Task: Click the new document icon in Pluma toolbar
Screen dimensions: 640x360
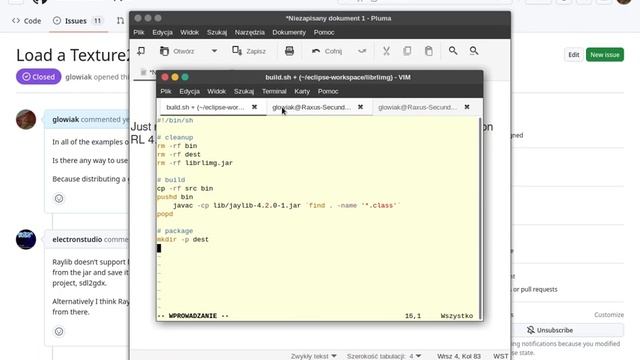Action: coord(141,51)
